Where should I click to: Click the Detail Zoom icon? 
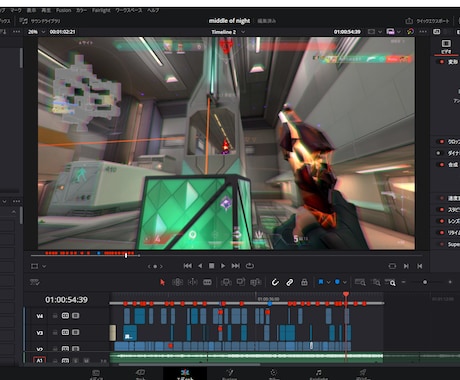tap(376, 282)
